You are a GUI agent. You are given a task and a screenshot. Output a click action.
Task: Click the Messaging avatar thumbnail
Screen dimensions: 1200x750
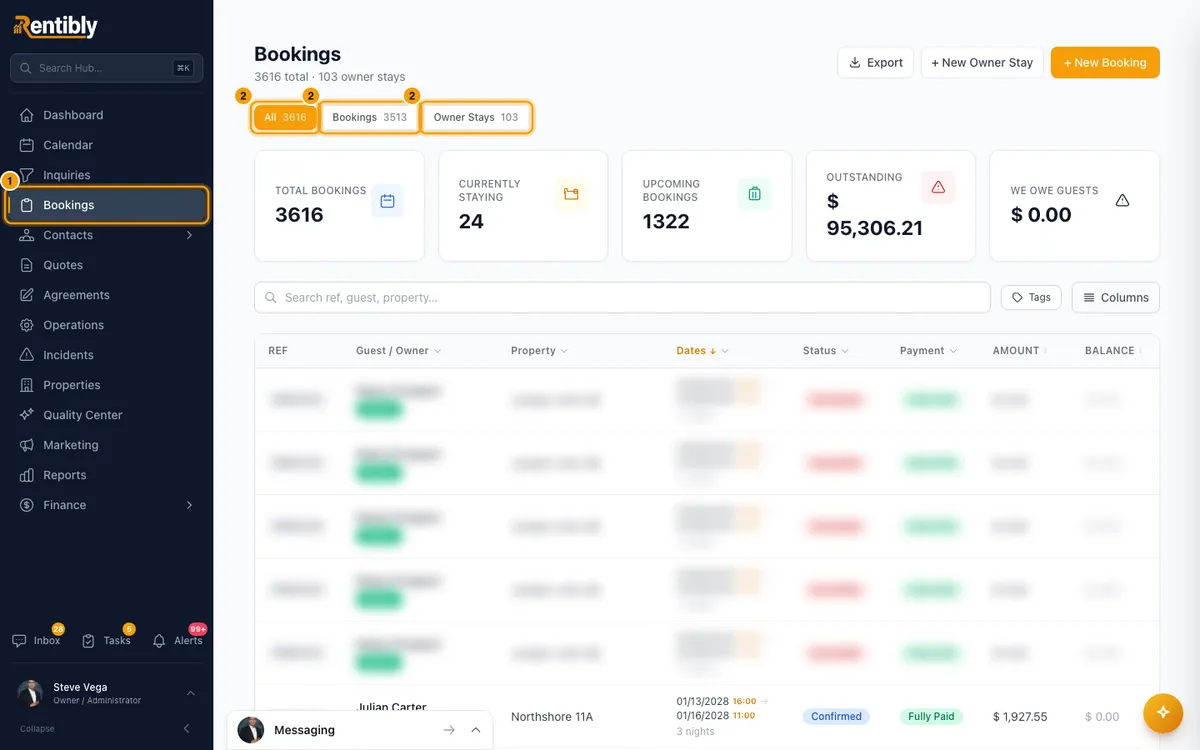(251, 730)
